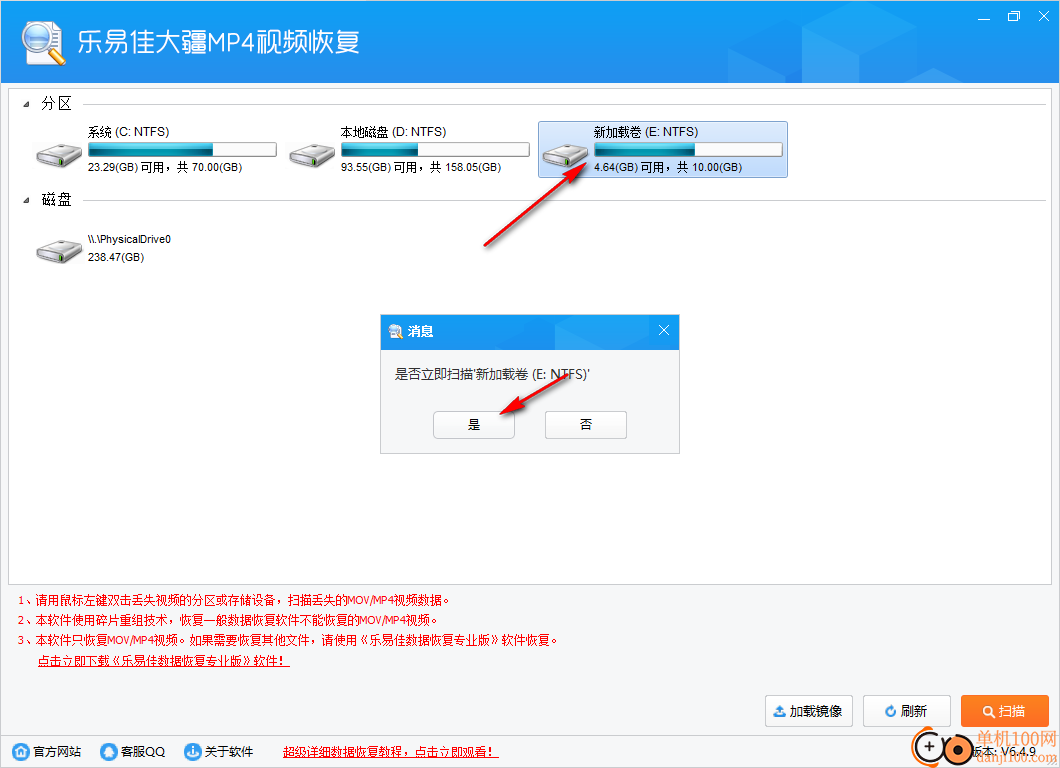
Task: Open the 点击立即下载 professional version link
Action: (x=164, y=661)
